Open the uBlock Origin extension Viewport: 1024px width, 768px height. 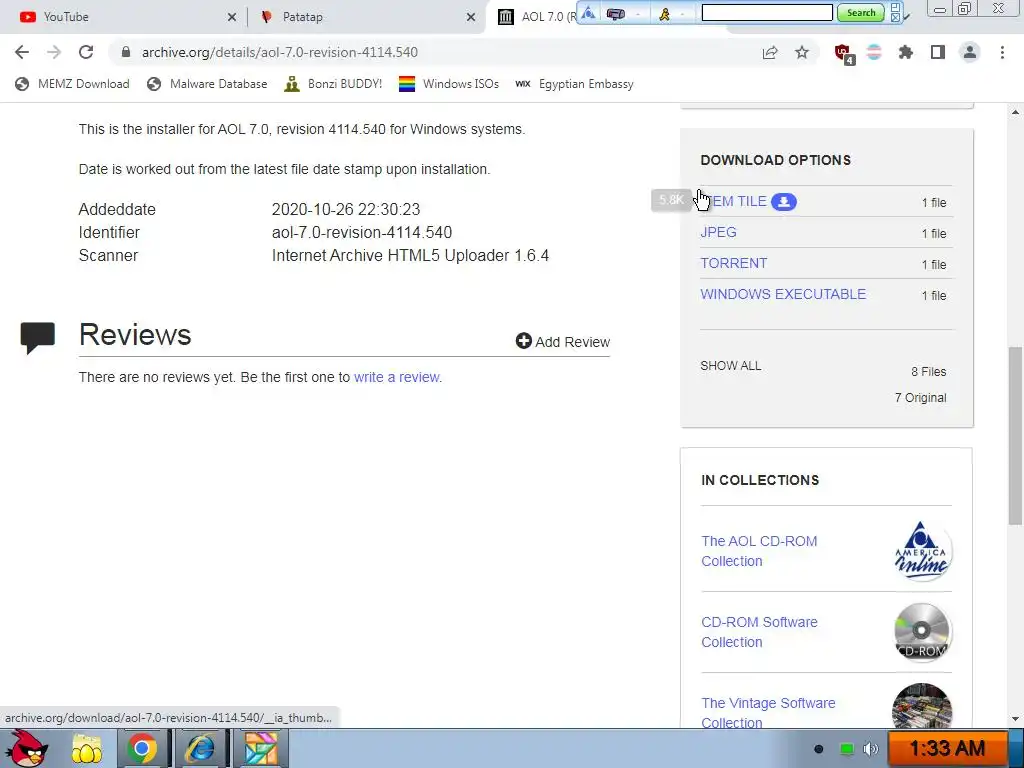[843, 54]
